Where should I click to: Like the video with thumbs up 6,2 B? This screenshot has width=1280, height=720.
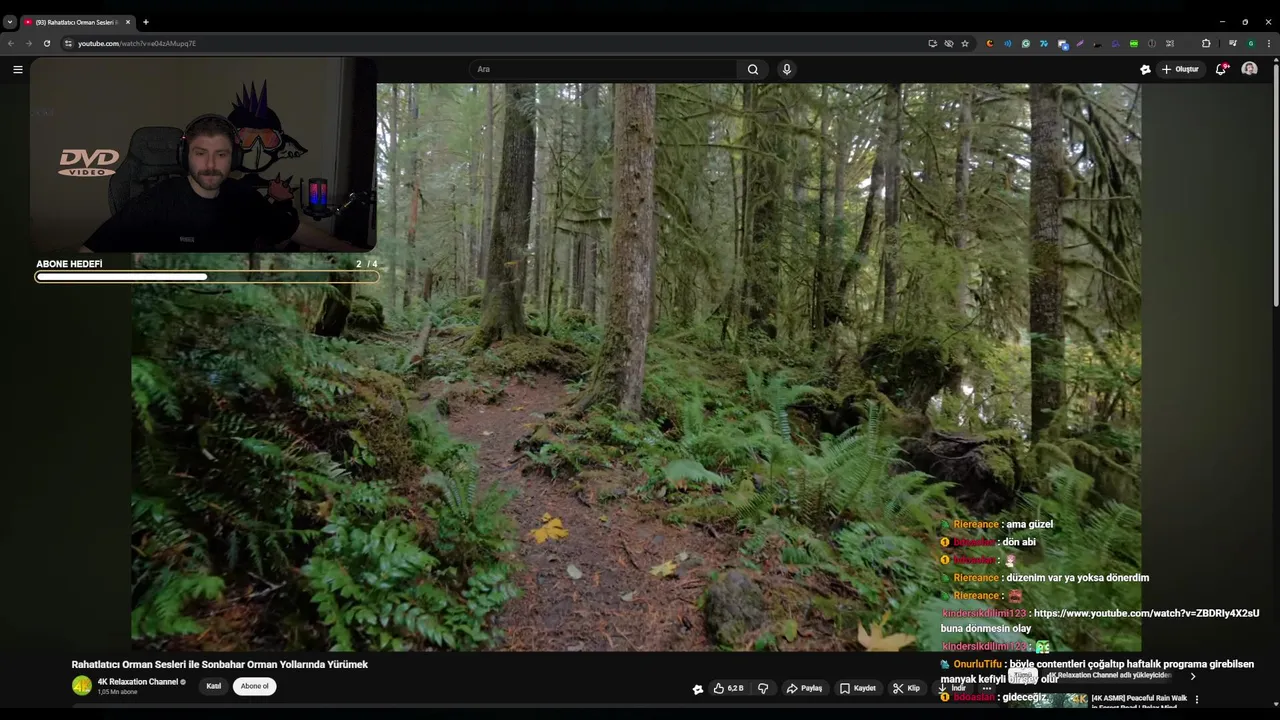(729, 688)
